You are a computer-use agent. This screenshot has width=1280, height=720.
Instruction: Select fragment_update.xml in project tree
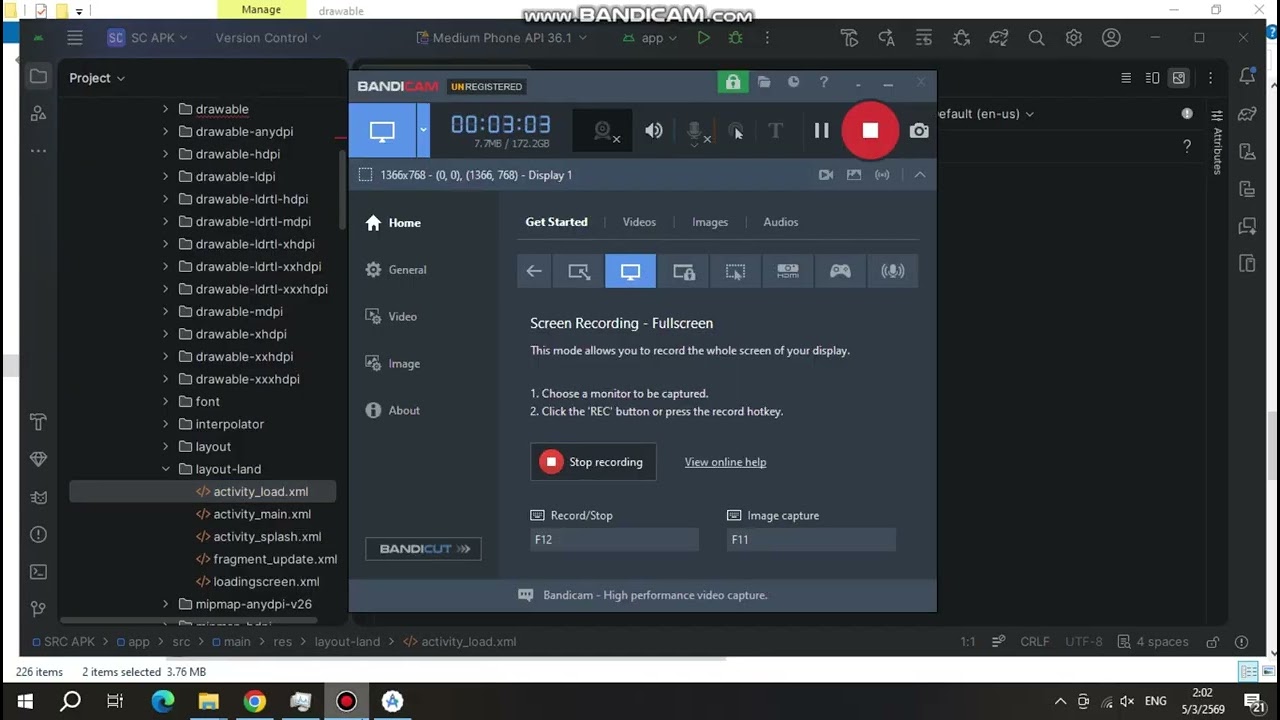click(x=275, y=559)
